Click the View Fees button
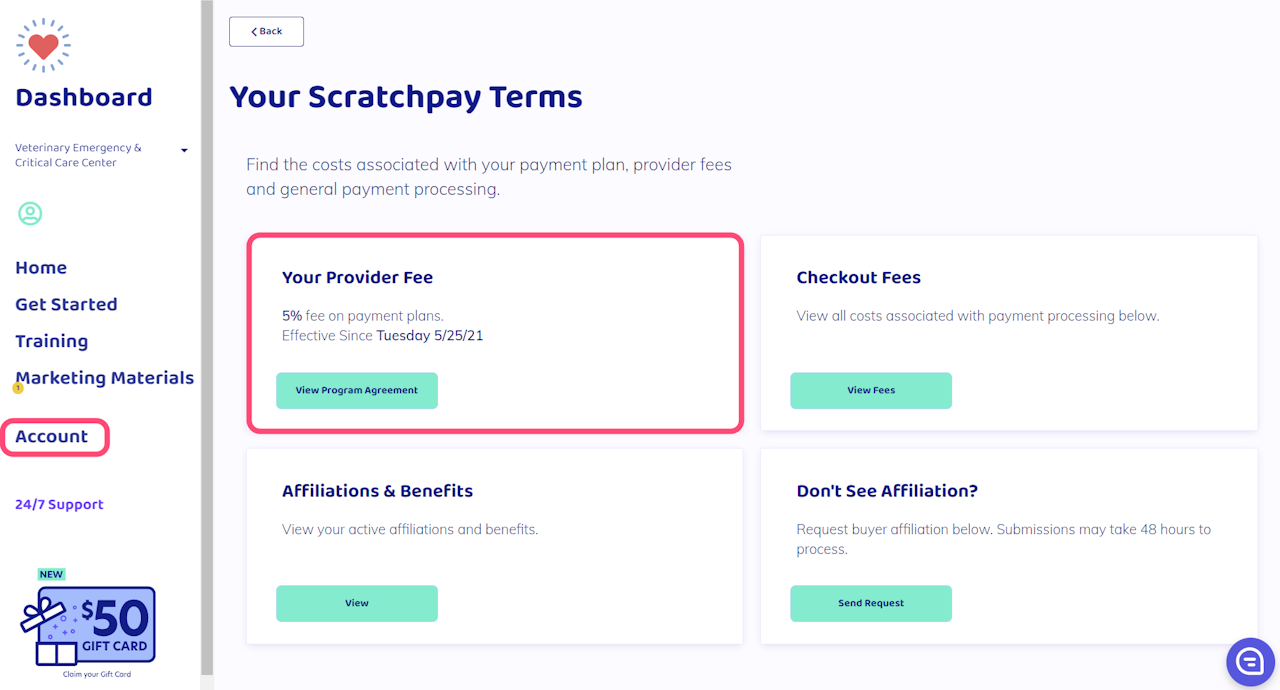Image resolution: width=1280 pixels, height=690 pixels. [x=871, y=390]
